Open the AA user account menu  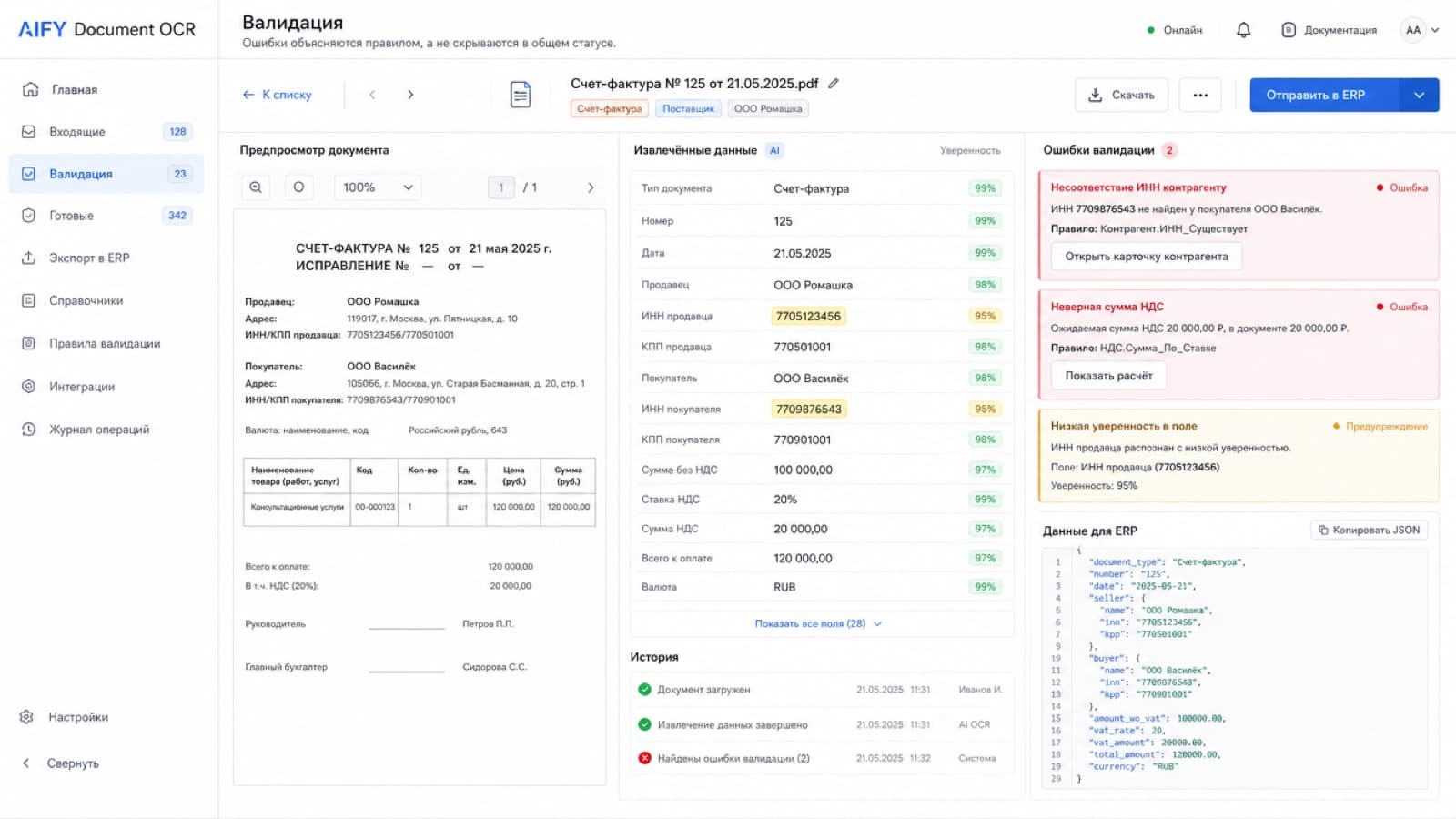coord(1421,30)
